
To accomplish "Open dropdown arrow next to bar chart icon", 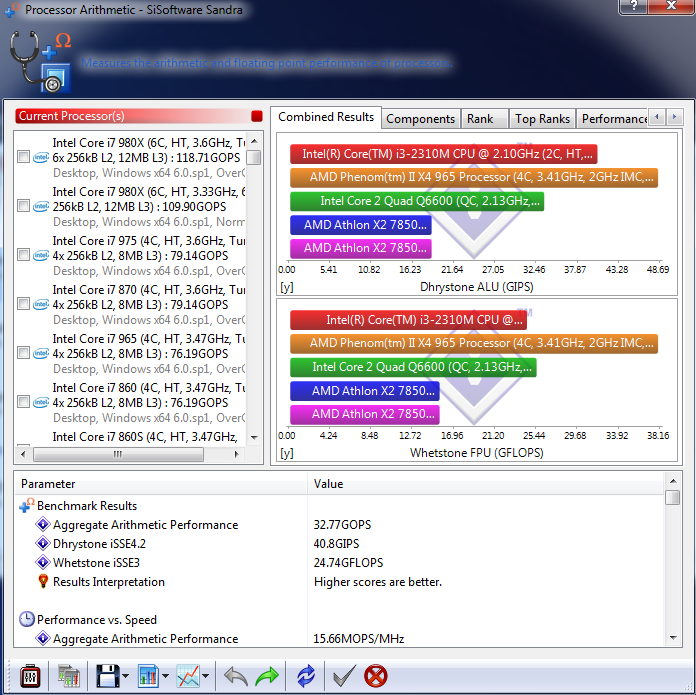I will pyautogui.click(x=165, y=676).
